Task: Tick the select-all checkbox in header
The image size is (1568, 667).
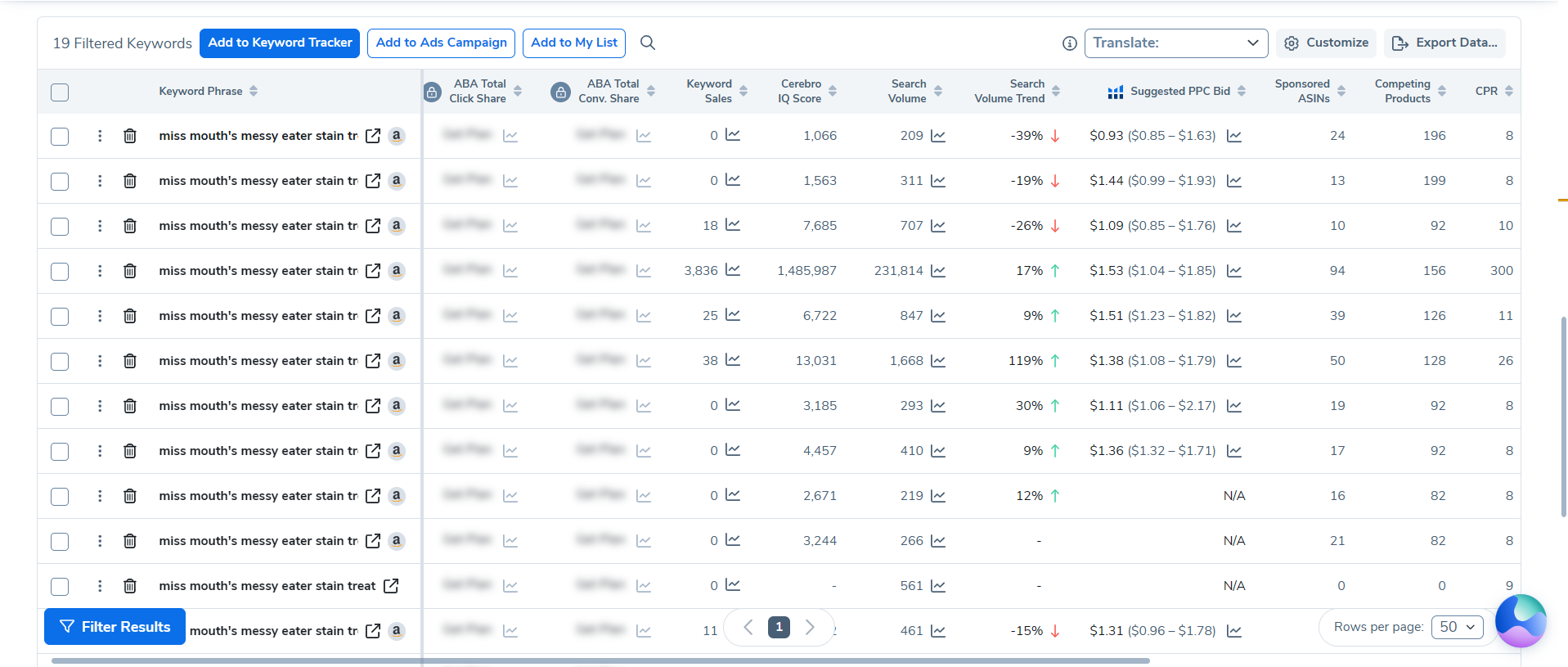Action: coord(60,92)
